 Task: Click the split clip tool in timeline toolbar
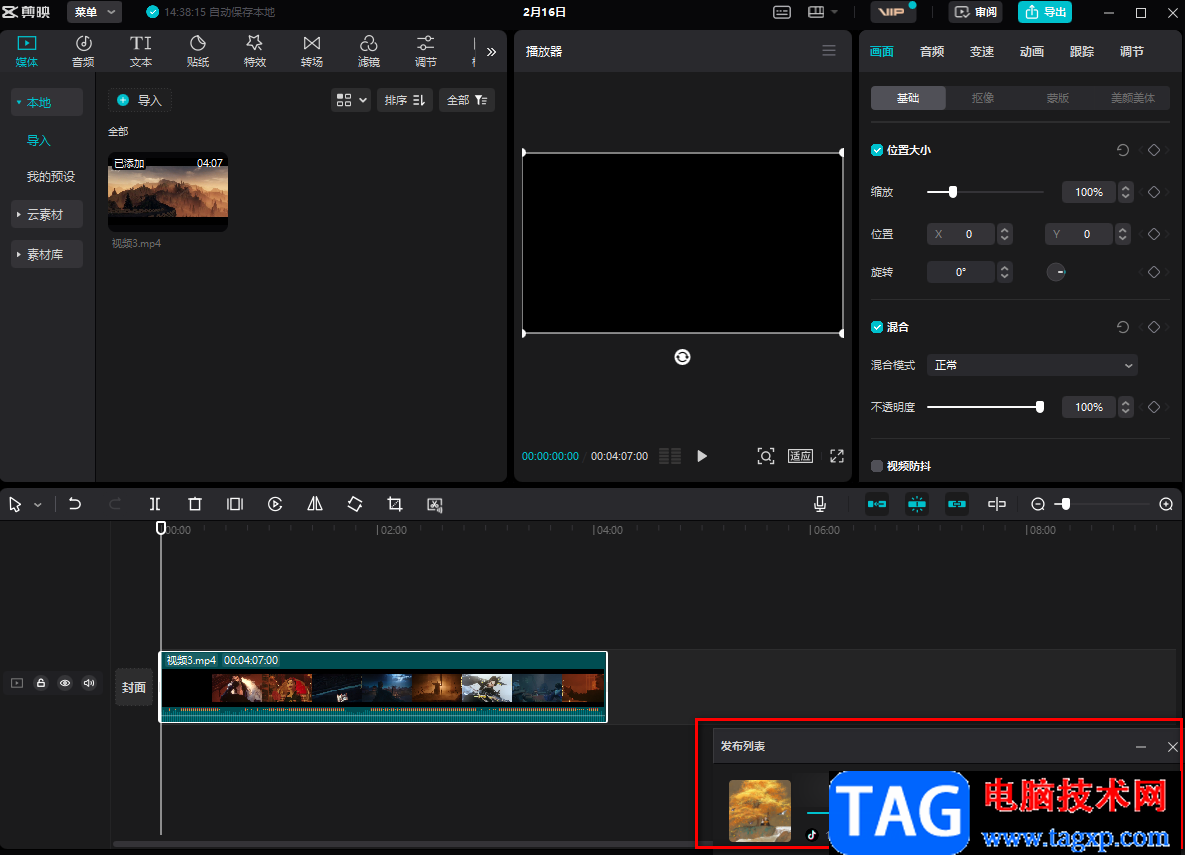pyautogui.click(x=155, y=505)
